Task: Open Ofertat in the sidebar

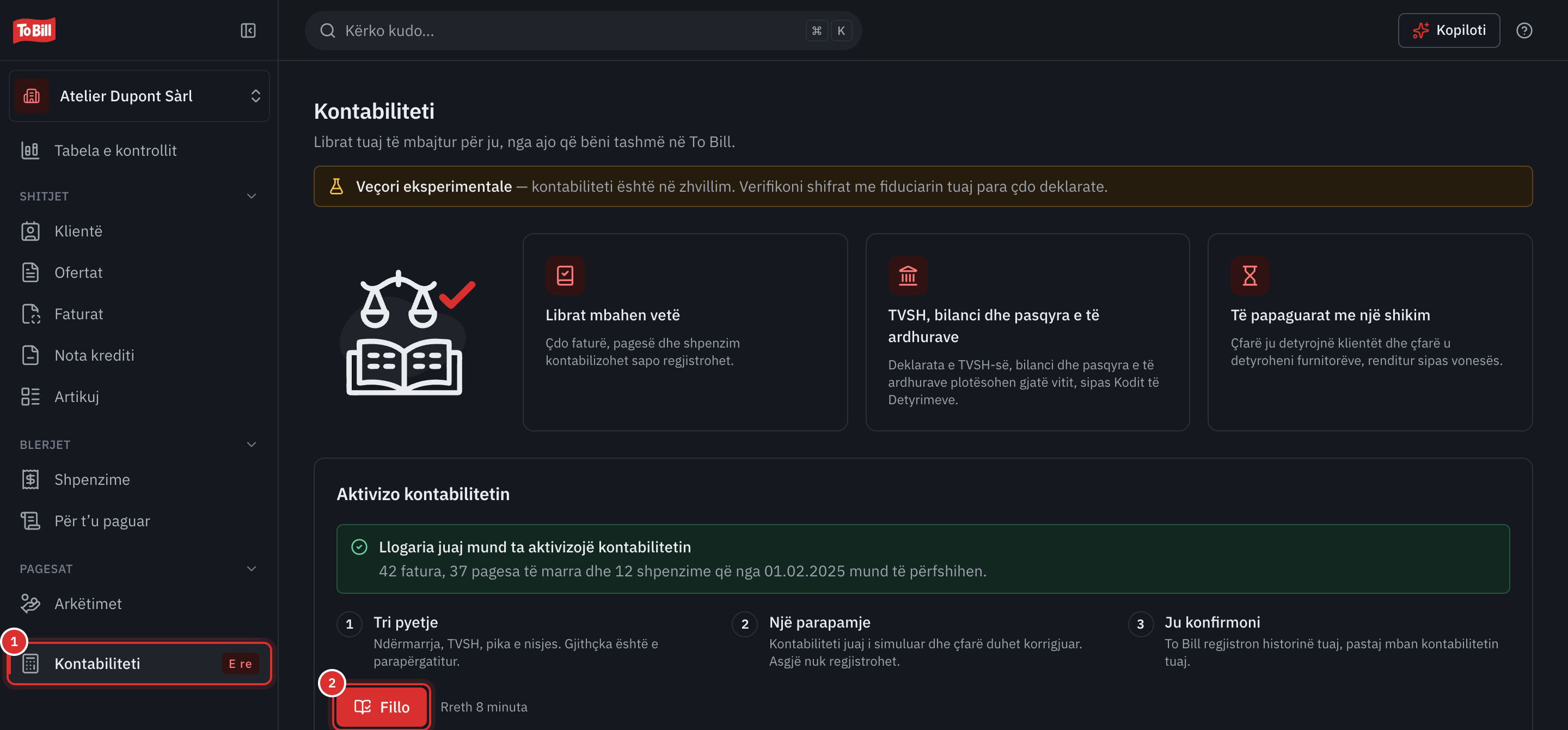Action: (139, 273)
